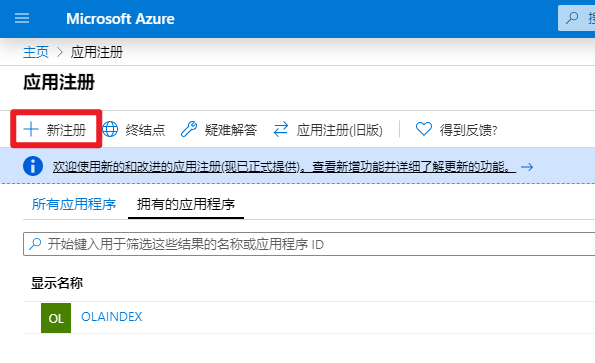Open 终结点 endpoints

(145, 130)
